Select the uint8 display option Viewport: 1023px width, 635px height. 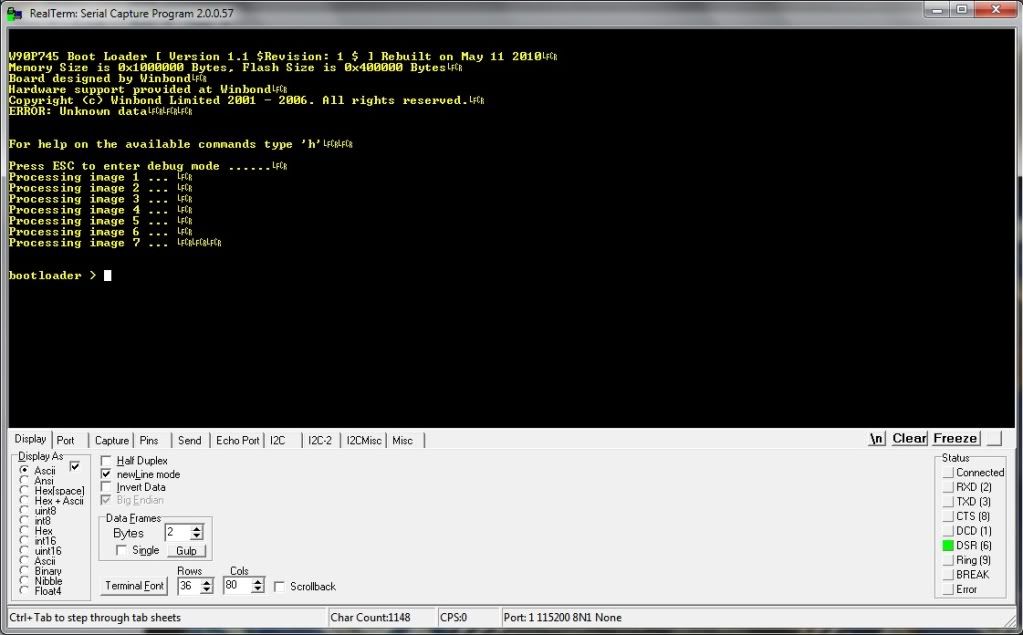point(24,511)
